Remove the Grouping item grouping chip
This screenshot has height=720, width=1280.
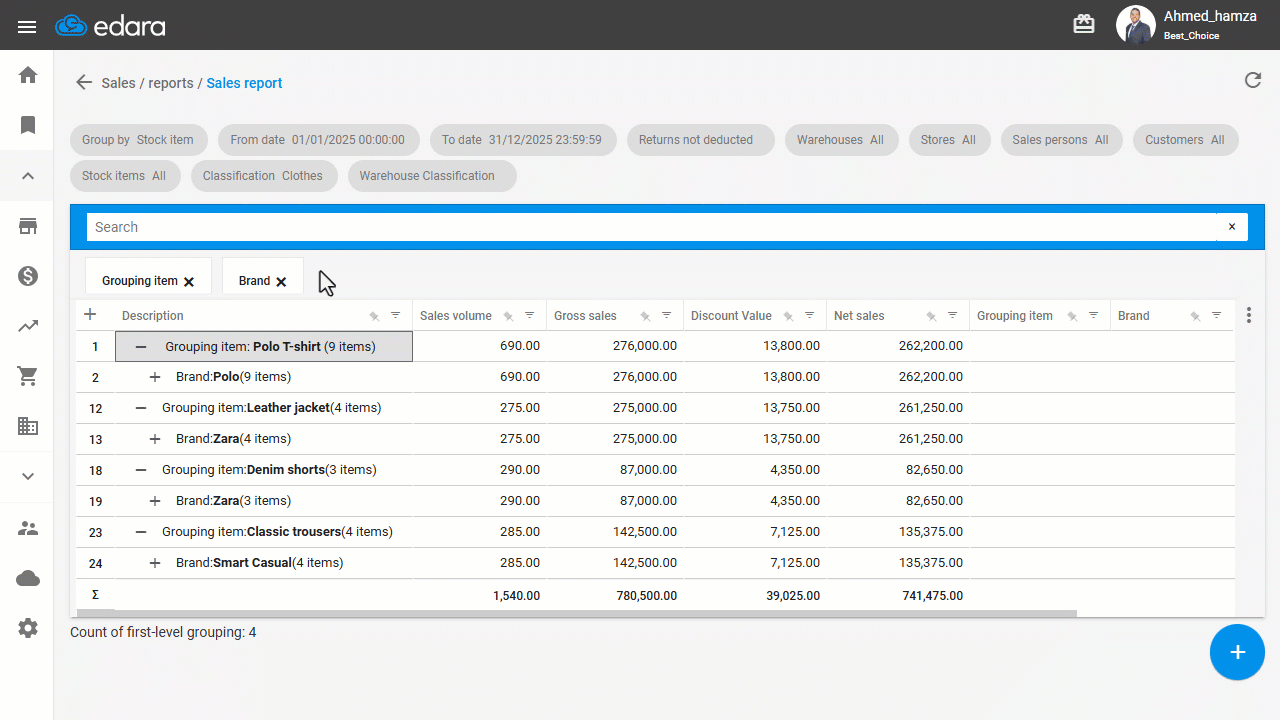(189, 282)
